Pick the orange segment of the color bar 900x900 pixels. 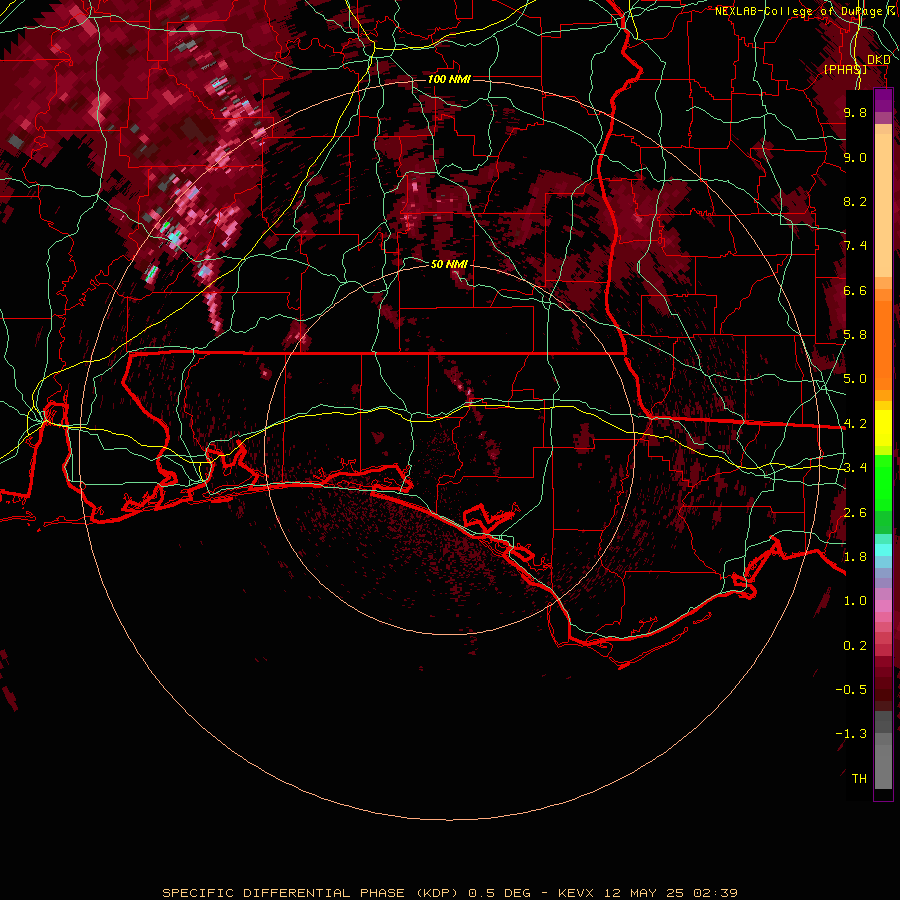(x=883, y=344)
